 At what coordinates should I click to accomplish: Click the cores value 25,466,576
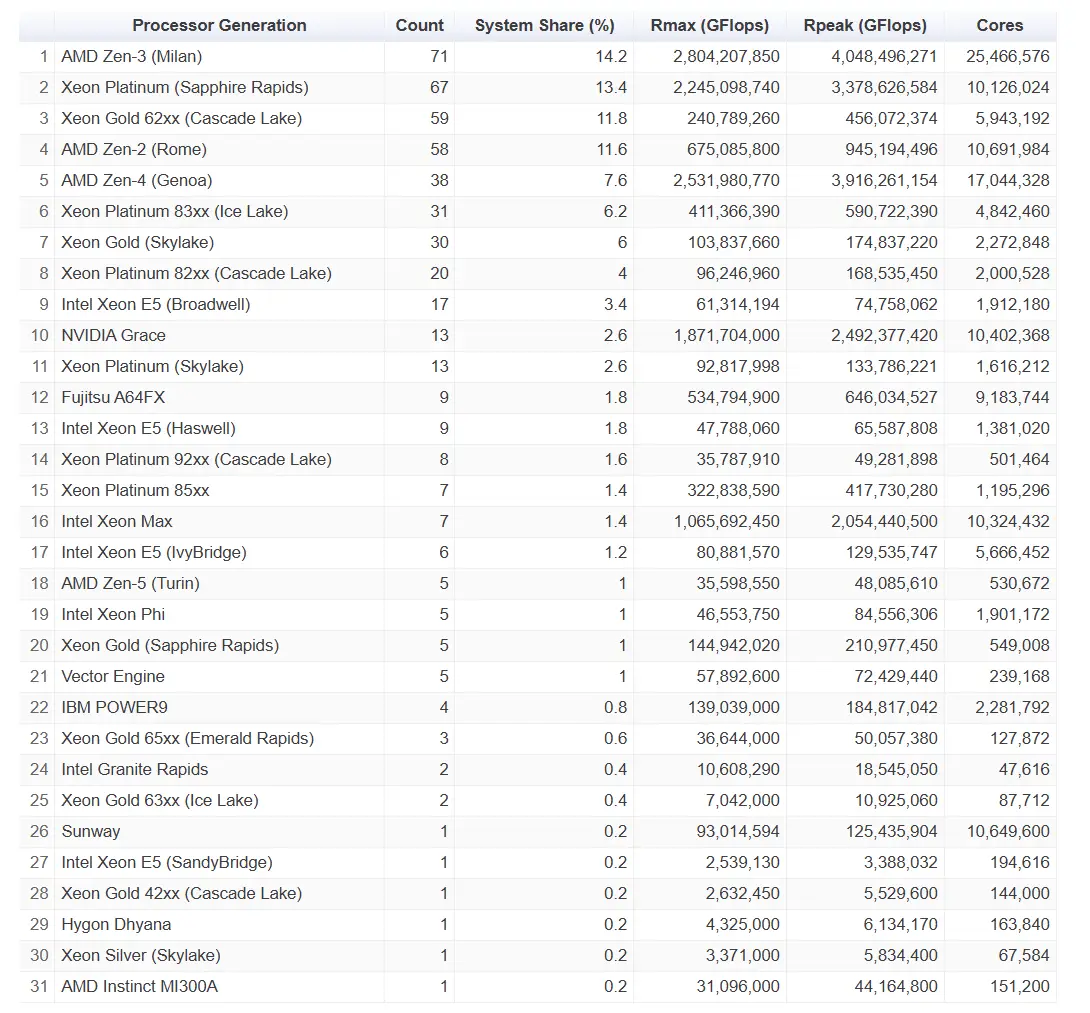coord(1008,56)
